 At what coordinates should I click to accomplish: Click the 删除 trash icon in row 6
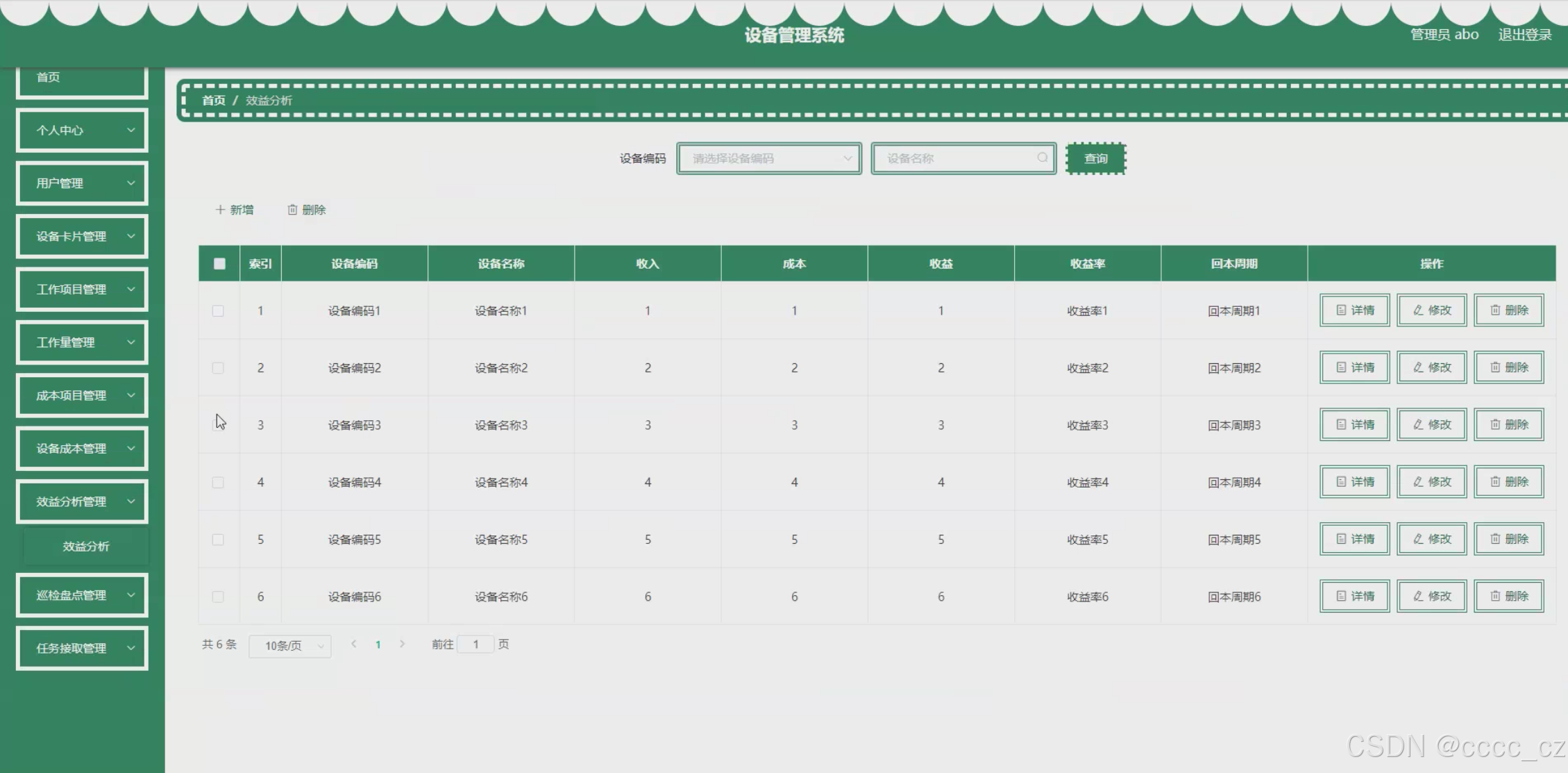pos(1495,595)
